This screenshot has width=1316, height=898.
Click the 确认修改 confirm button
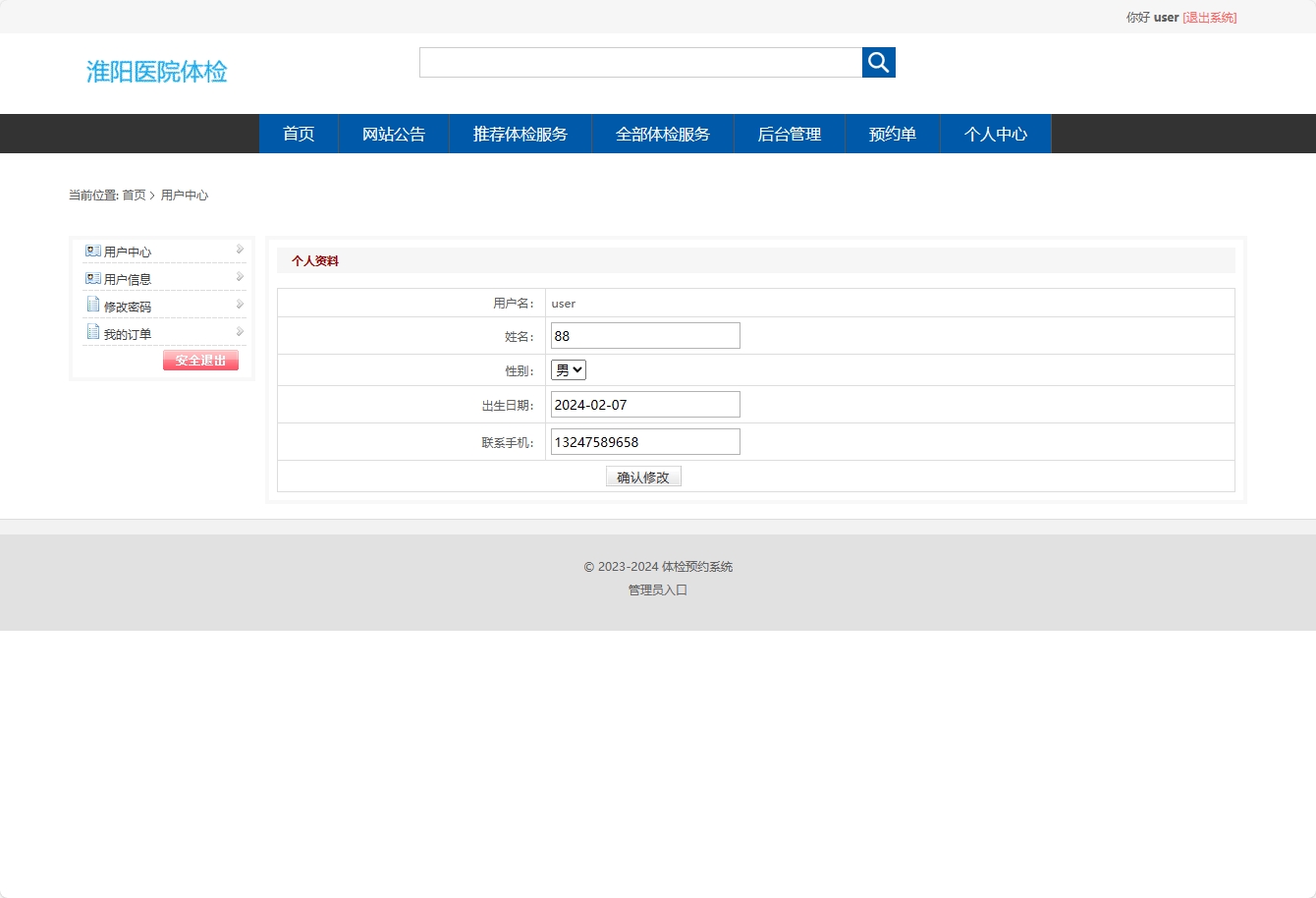coord(643,477)
